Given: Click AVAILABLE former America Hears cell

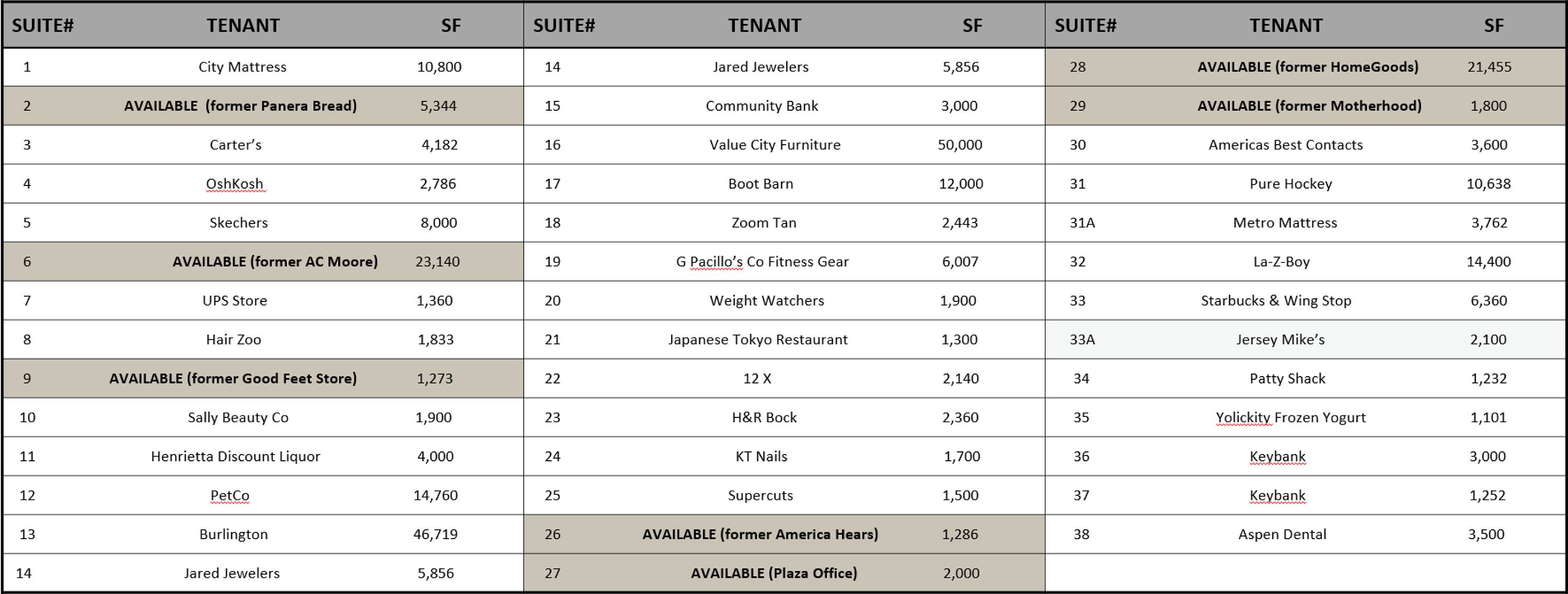Looking at the screenshot, I should coord(760,534).
